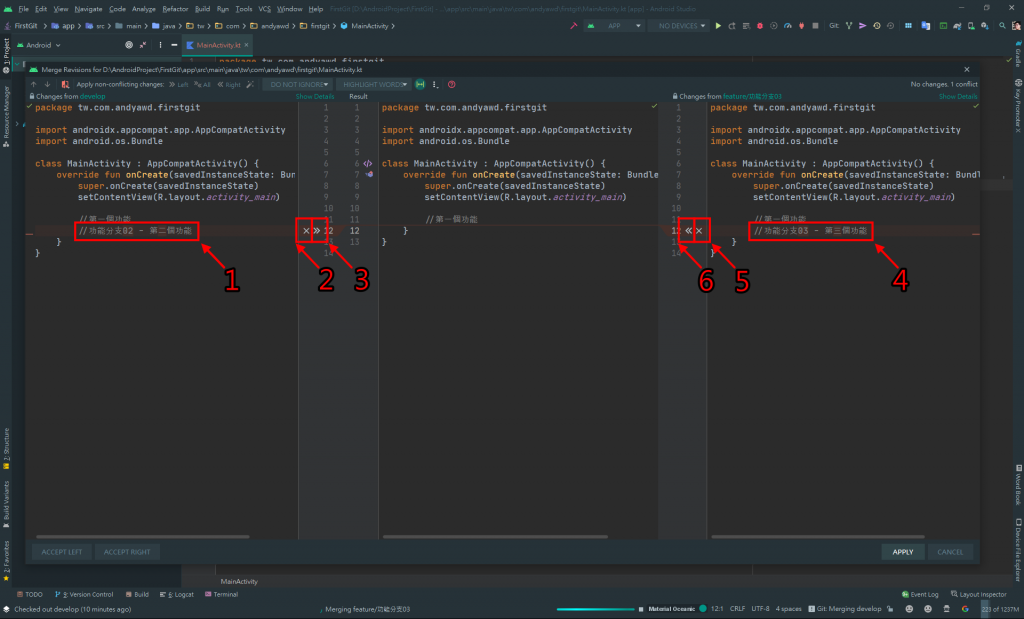Viewport: 1024px width, 619px height.
Task: Apply all non-conflicting changes
Action: (x=202, y=84)
